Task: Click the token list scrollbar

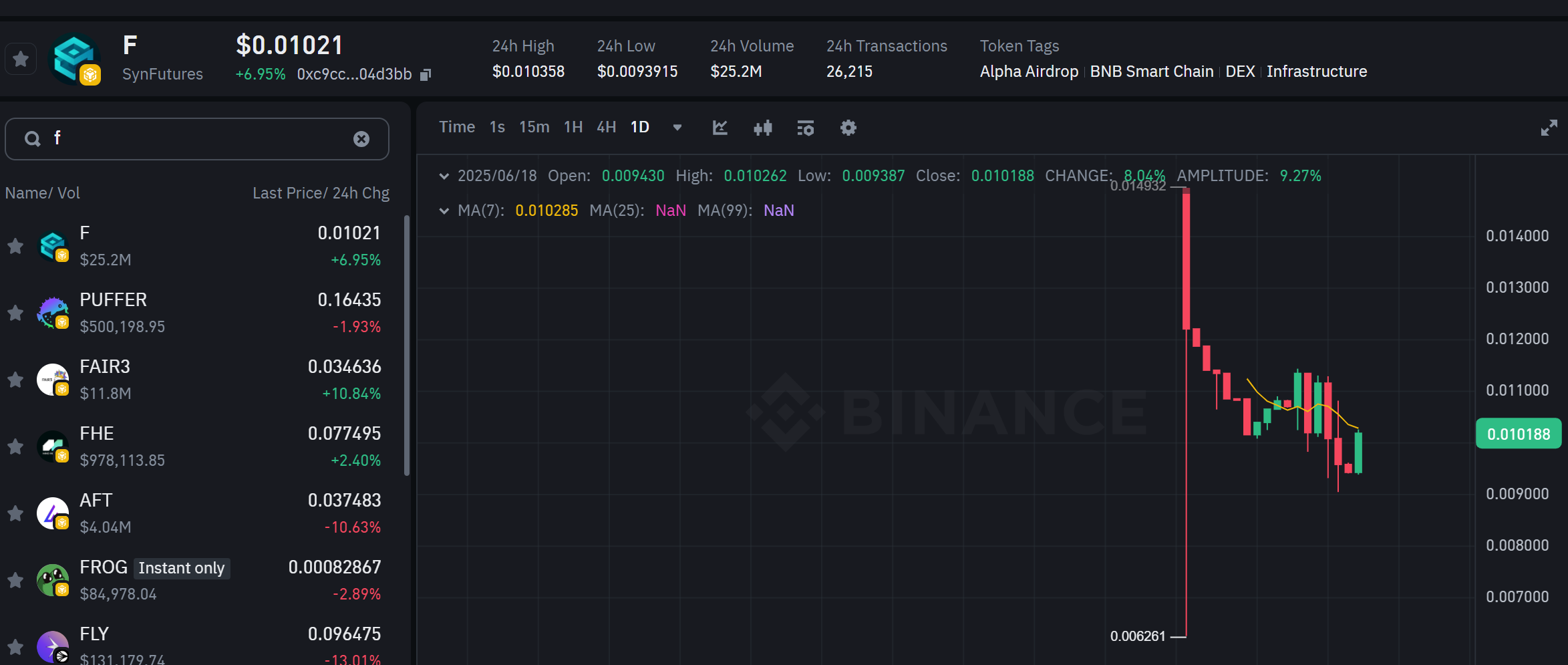Action: [x=407, y=346]
